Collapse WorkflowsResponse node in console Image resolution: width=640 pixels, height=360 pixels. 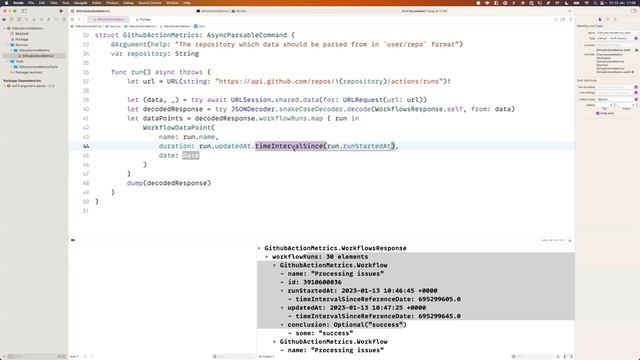[259, 248]
